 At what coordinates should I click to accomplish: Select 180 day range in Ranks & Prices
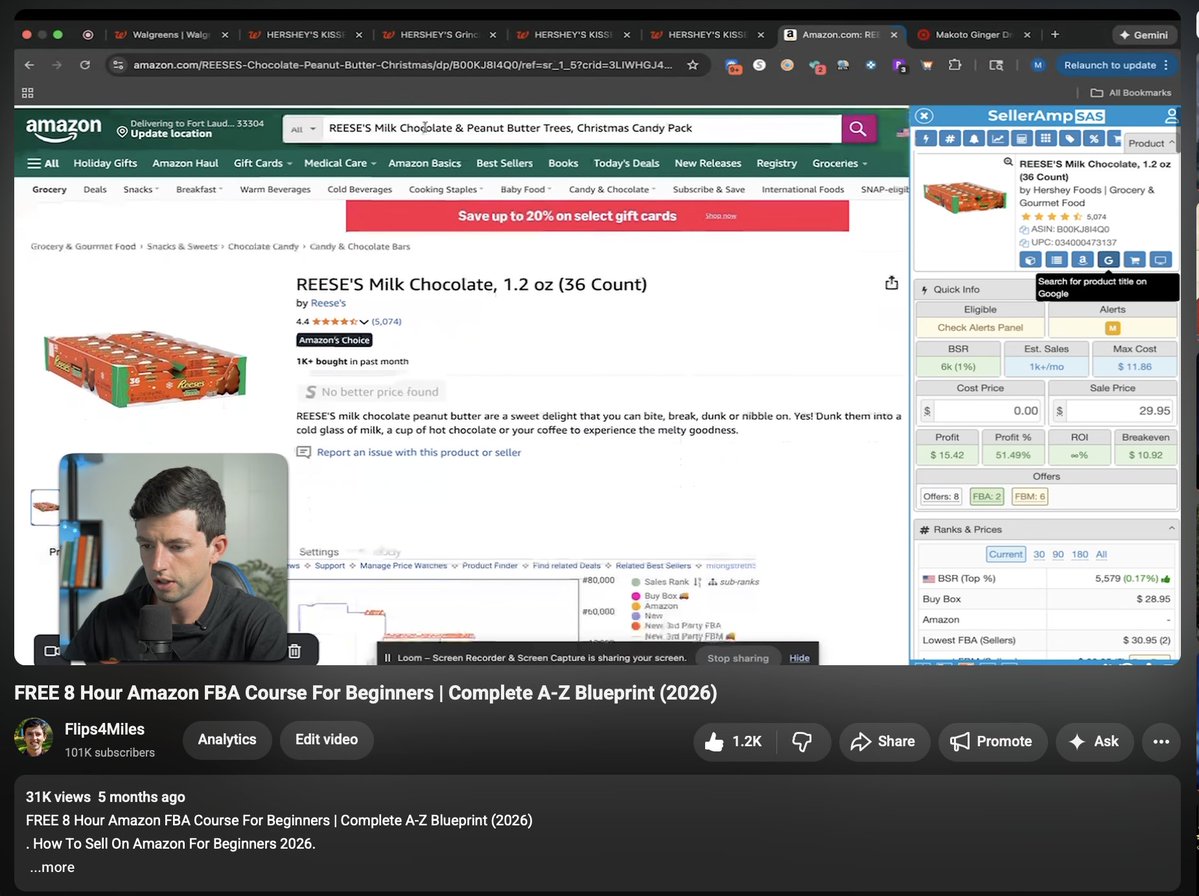(1080, 554)
